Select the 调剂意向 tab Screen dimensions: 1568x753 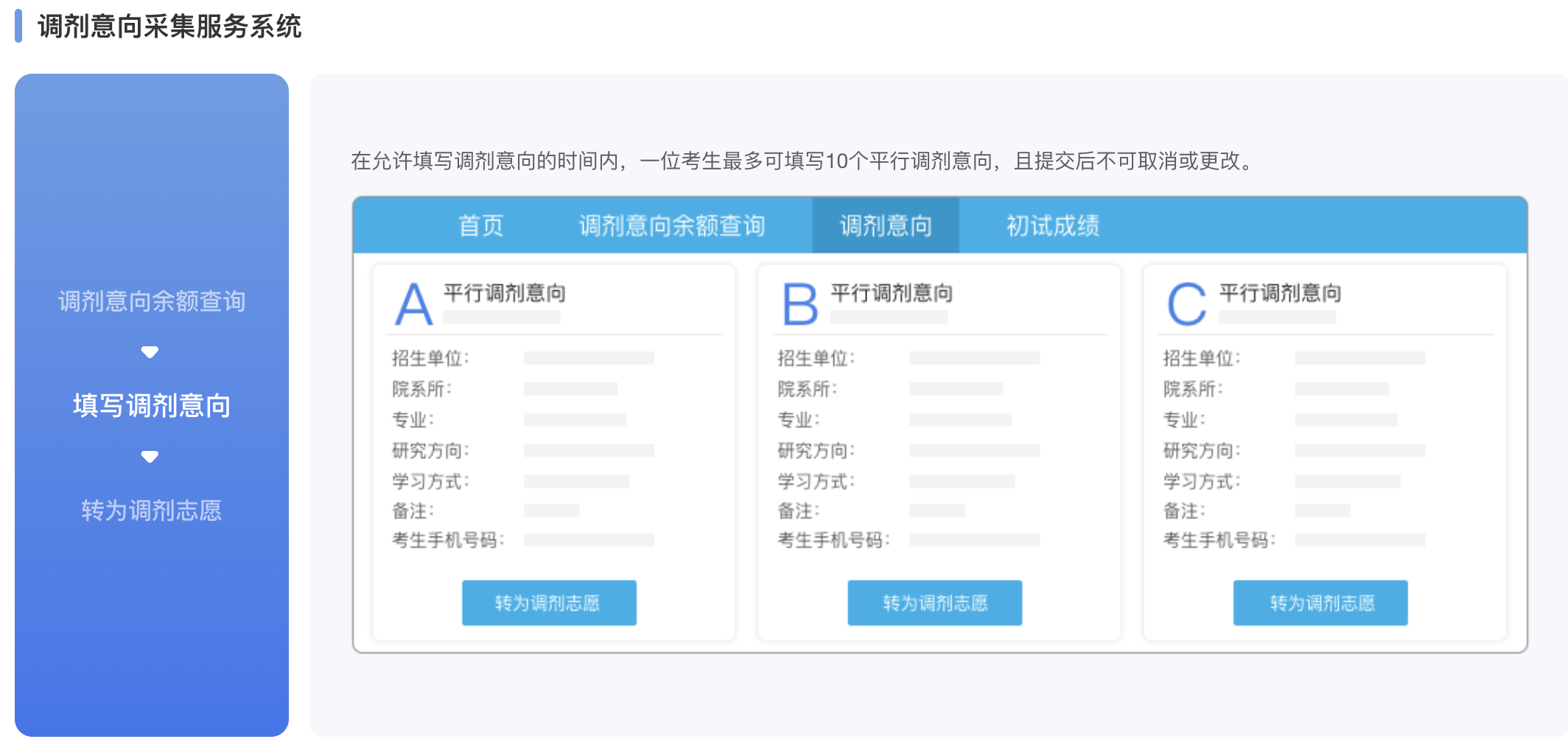(x=886, y=225)
